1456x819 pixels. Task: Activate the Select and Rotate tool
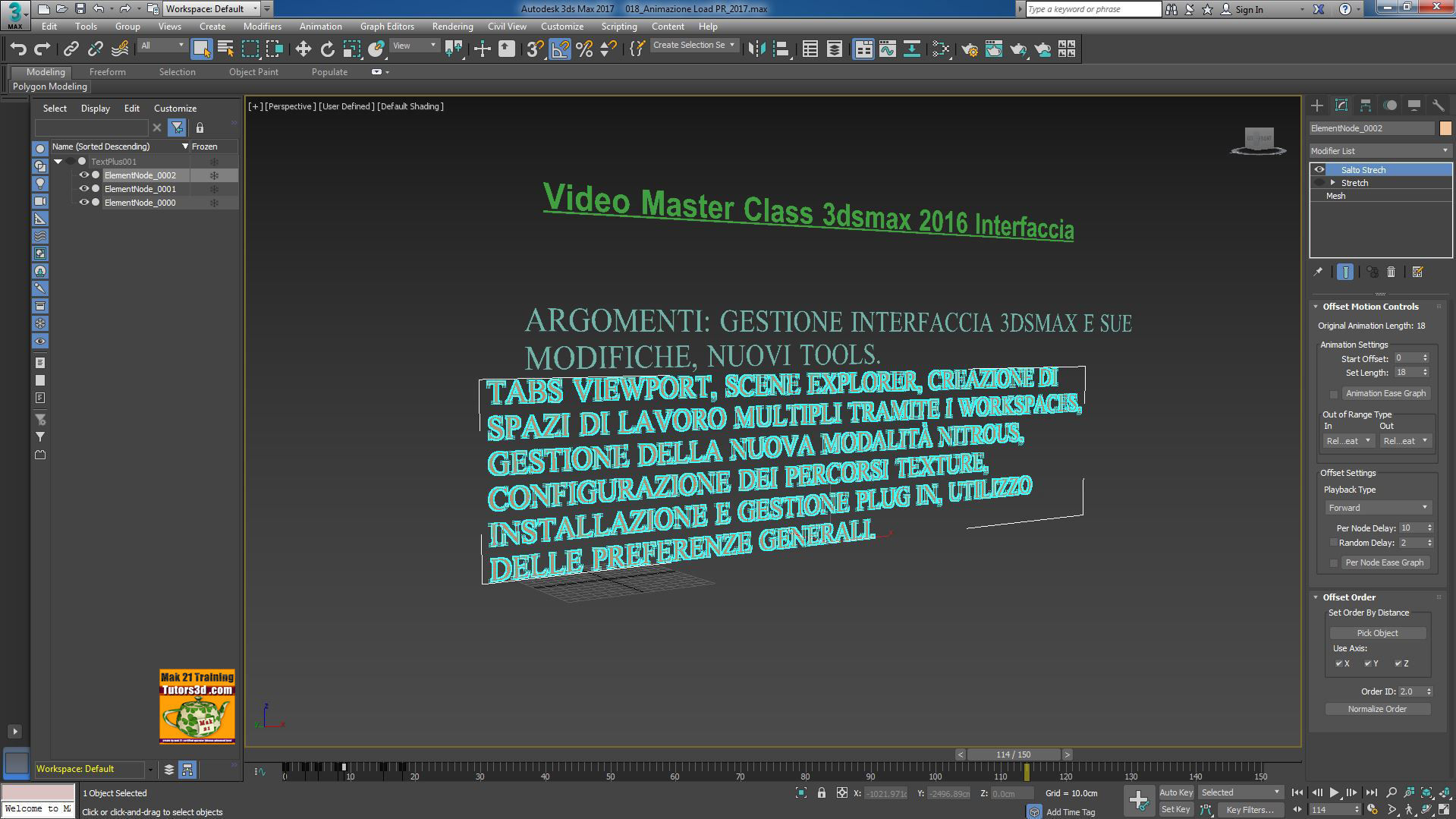click(x=327, y=49)
